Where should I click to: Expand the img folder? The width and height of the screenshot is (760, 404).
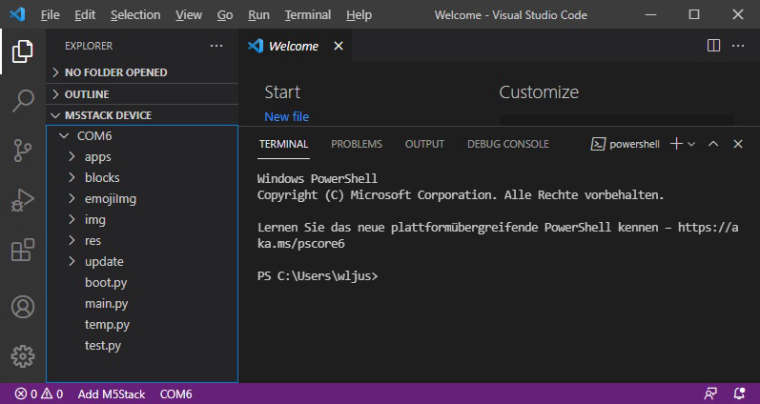142,219
